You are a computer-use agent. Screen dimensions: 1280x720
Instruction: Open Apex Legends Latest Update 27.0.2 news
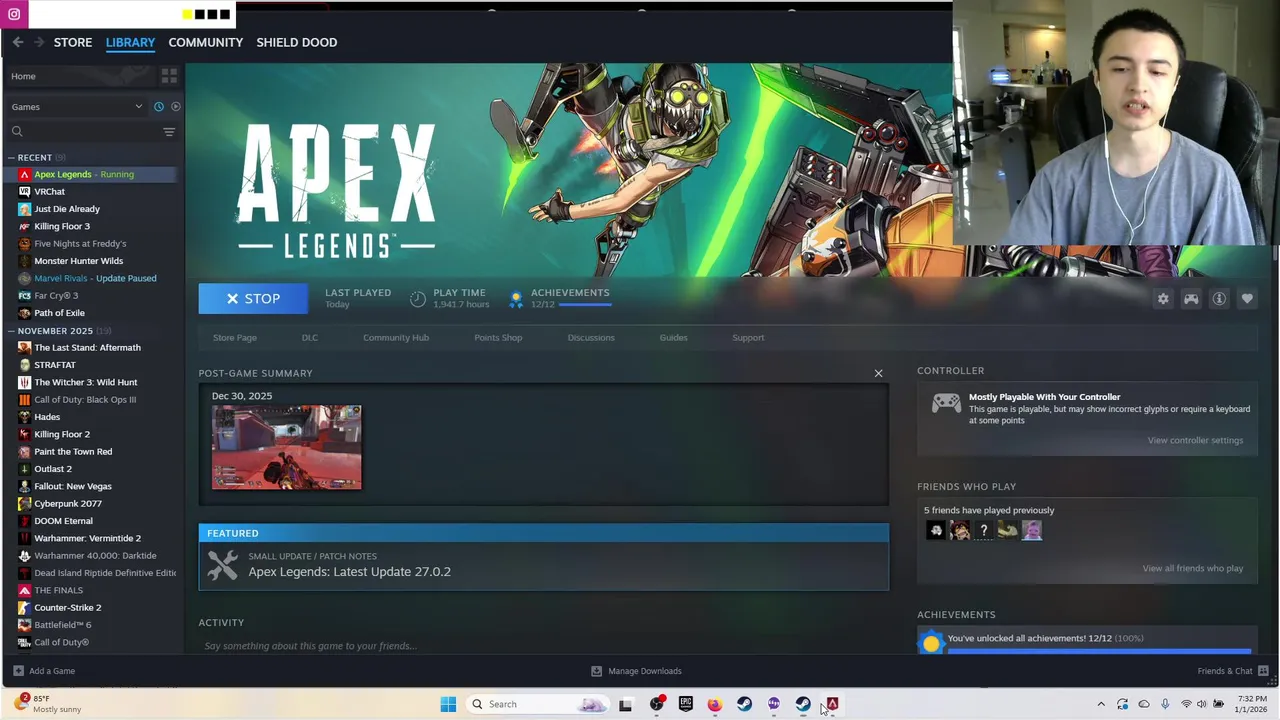coord(349,572)
